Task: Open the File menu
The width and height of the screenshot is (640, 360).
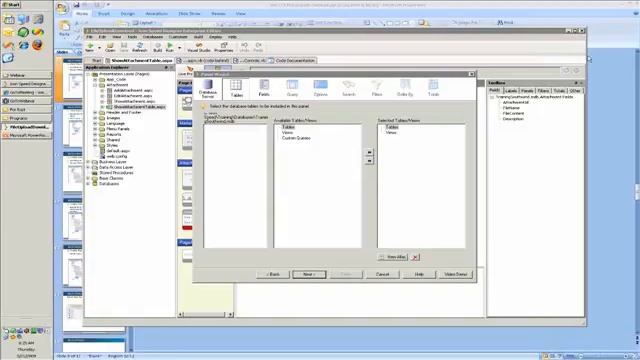Action: 89,37
